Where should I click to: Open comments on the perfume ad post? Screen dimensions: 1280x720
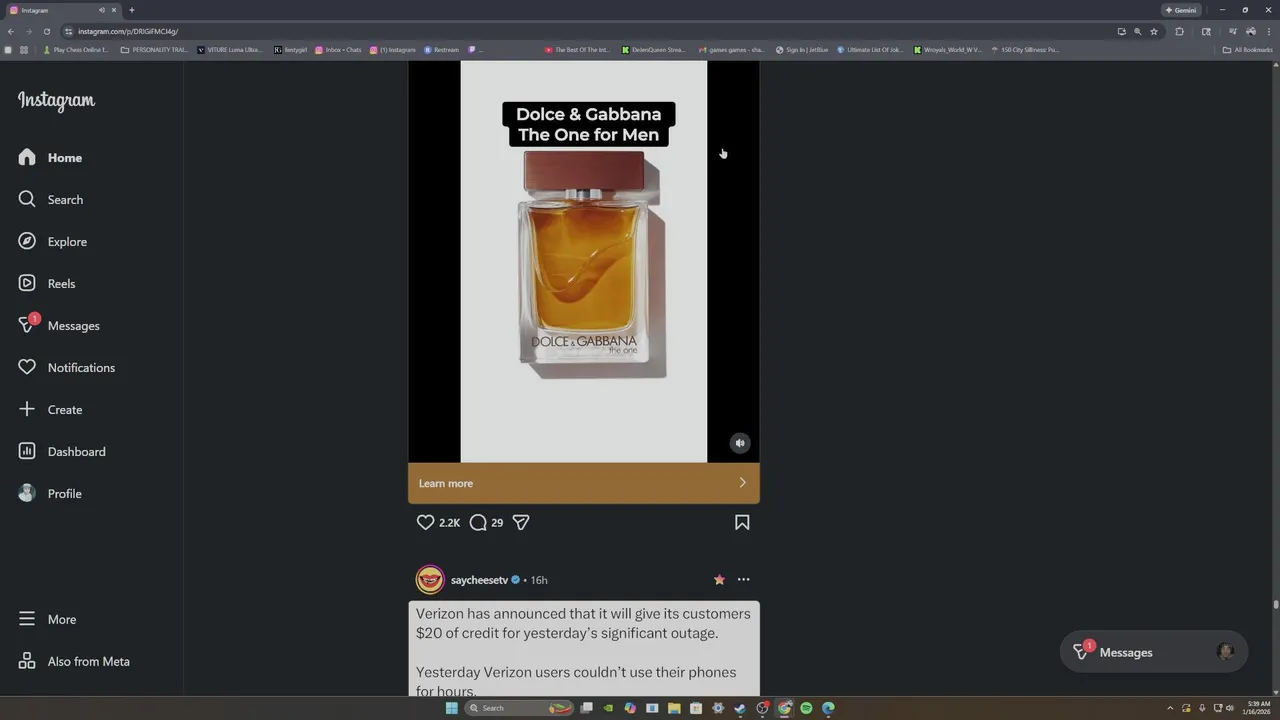pyautogui.click(x=478, y=522)
